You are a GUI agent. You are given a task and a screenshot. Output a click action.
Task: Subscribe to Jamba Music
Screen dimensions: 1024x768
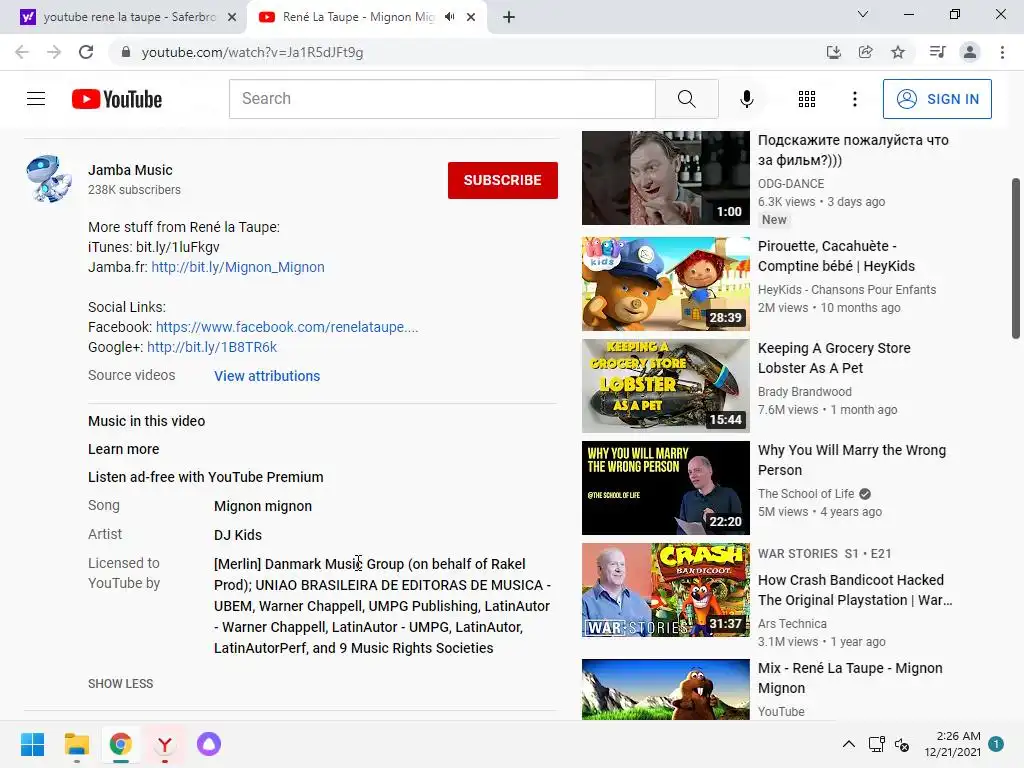point(502,180)
